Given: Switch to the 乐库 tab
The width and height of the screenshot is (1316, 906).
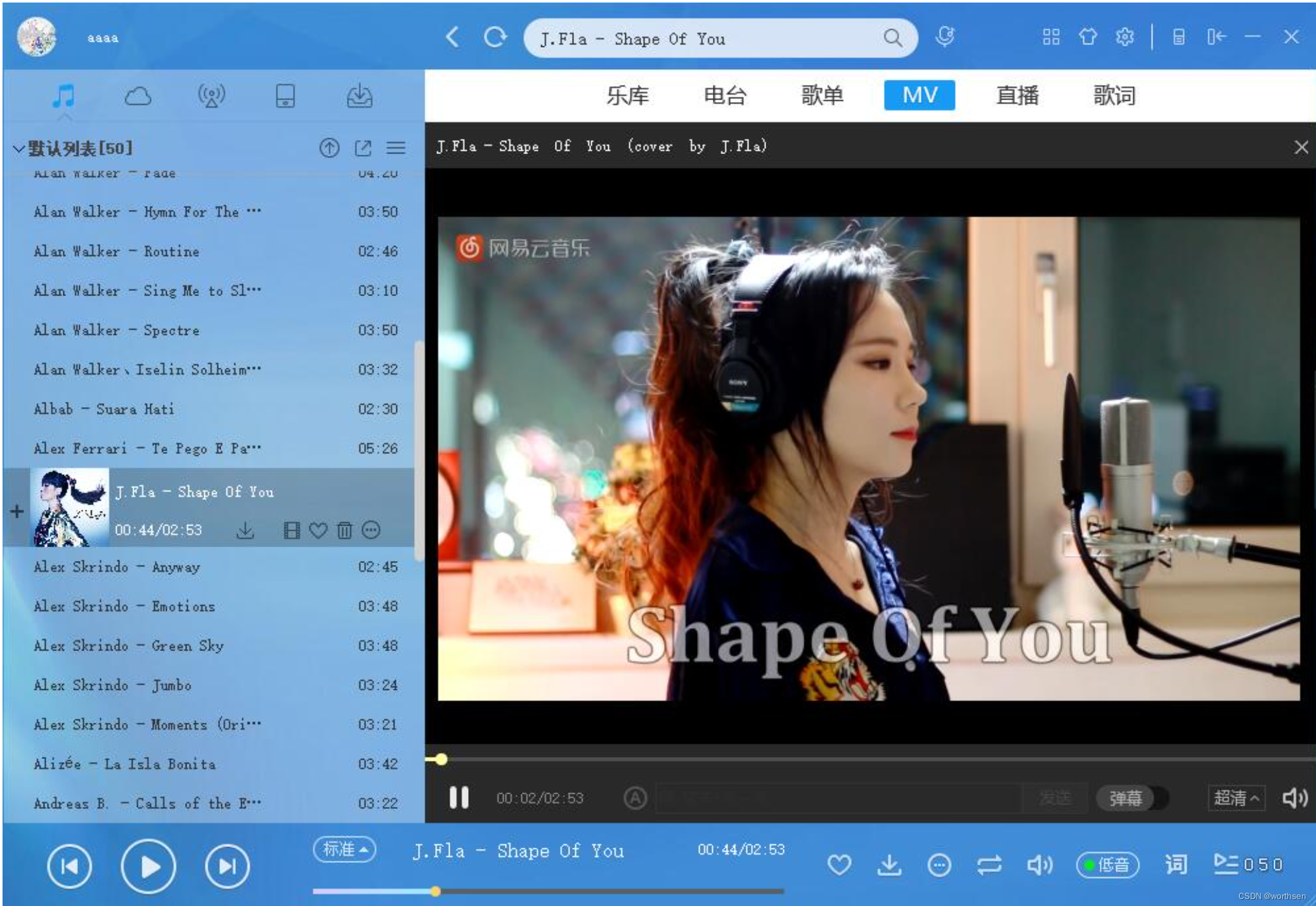Looking at the screenshot, I should (627, 96).
